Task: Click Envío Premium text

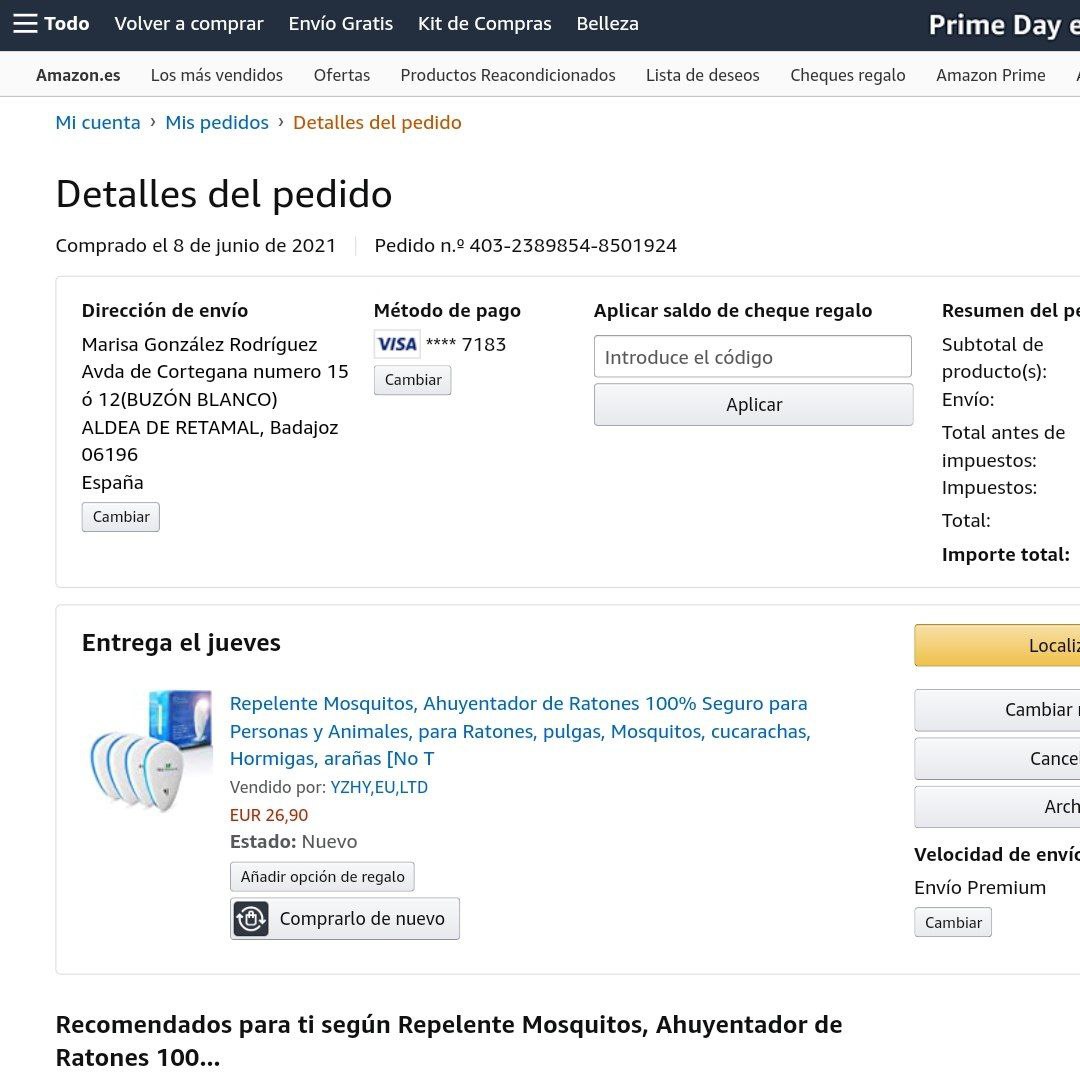Action: pyautogui.click(x=980, y=888)
